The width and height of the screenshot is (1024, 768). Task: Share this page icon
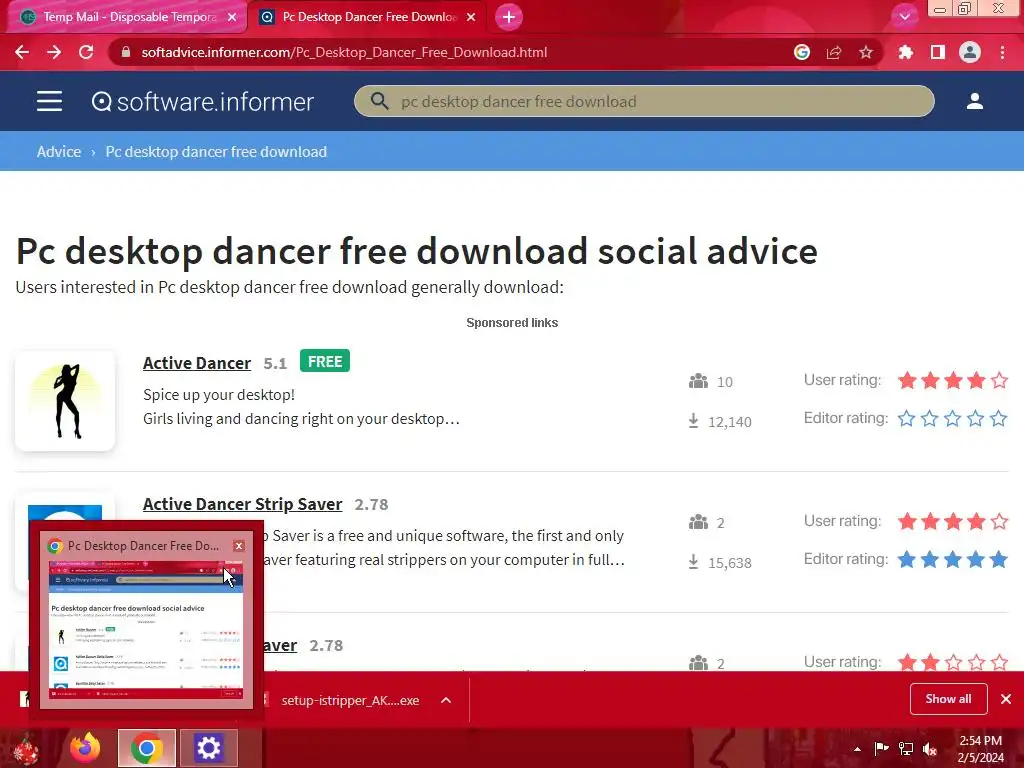coord(834,52)
